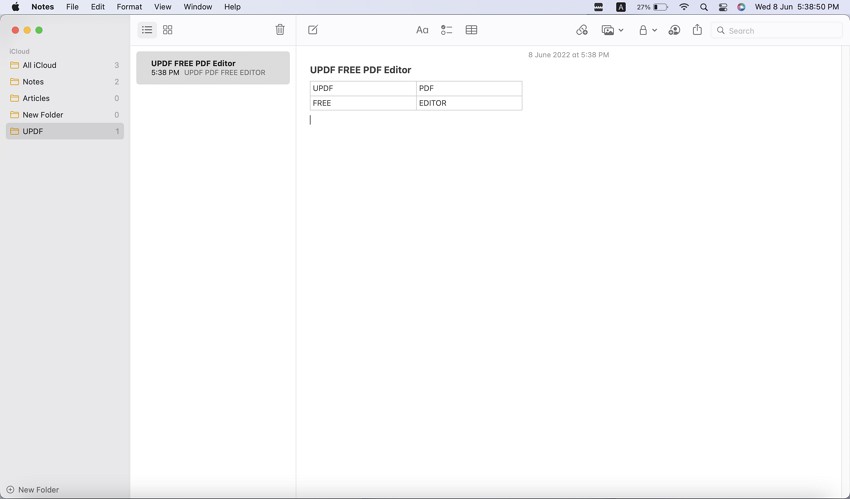Add a link using toolbar link icon

click(x=582, y=30)
